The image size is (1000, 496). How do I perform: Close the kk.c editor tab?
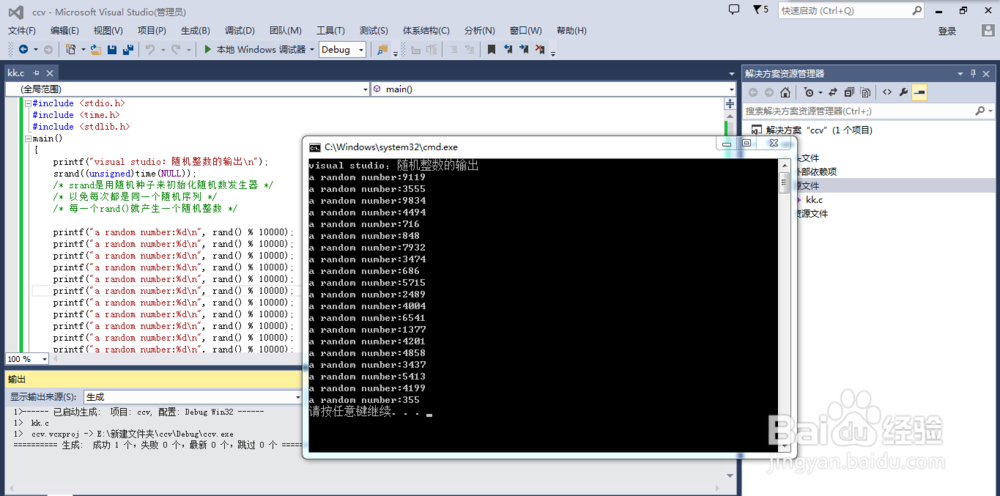coord(50,73)
